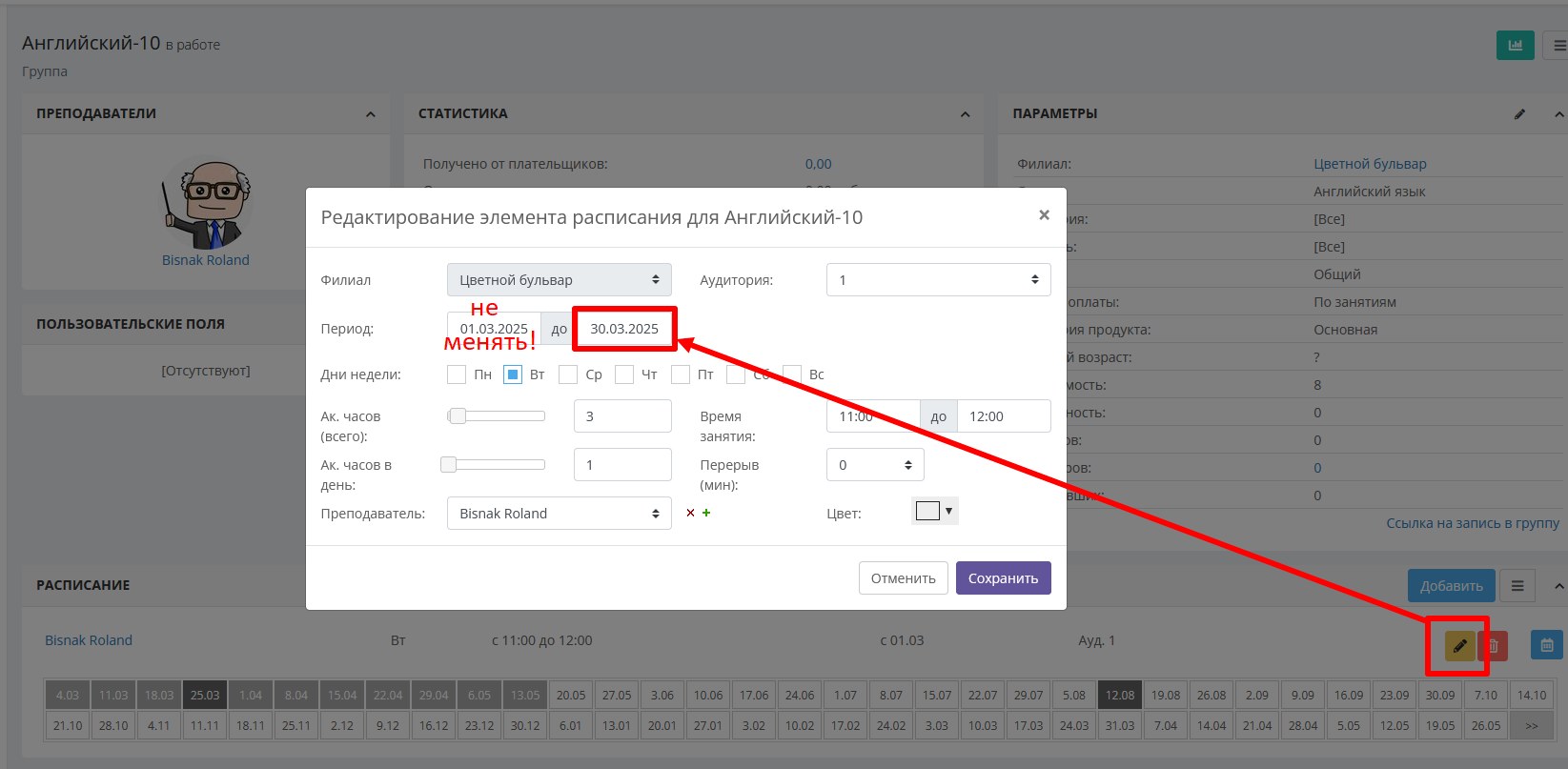This screenshot has height=769, width=1568.
Task: Click the hours per day number field
Action: 622,465
